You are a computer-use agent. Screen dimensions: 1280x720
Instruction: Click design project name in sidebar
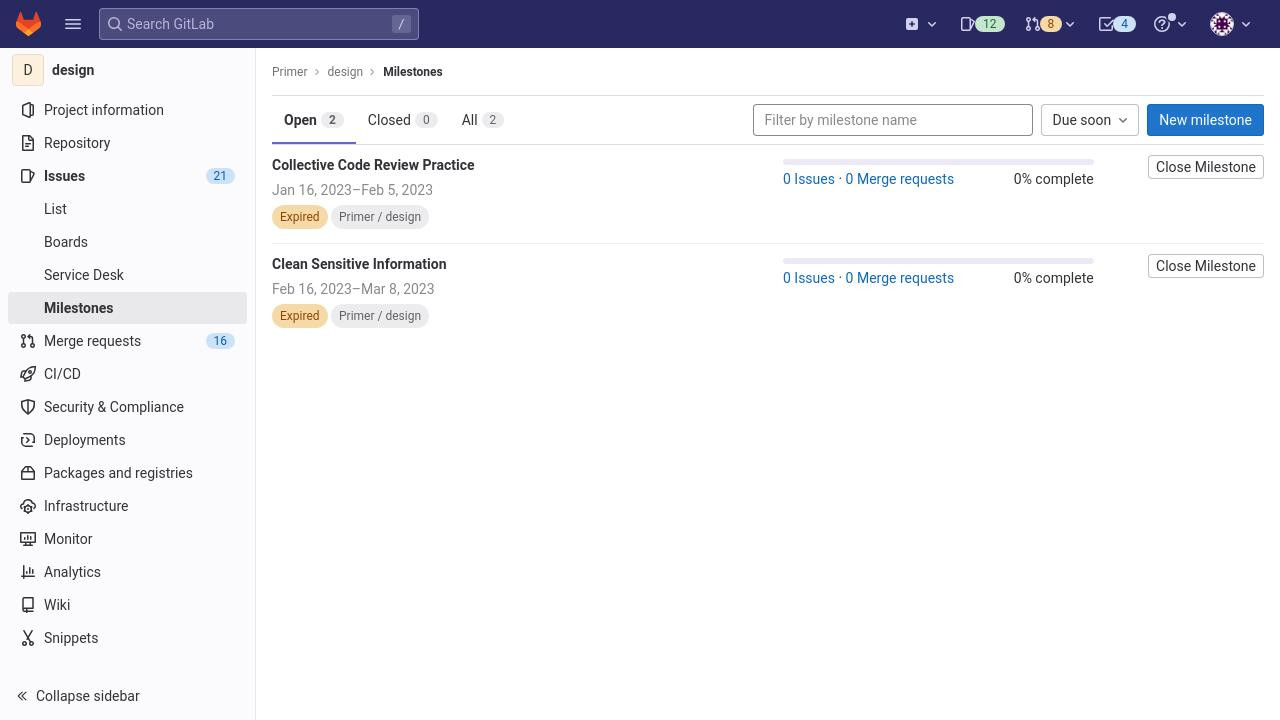pyautogui.click(x=73, y=70)
